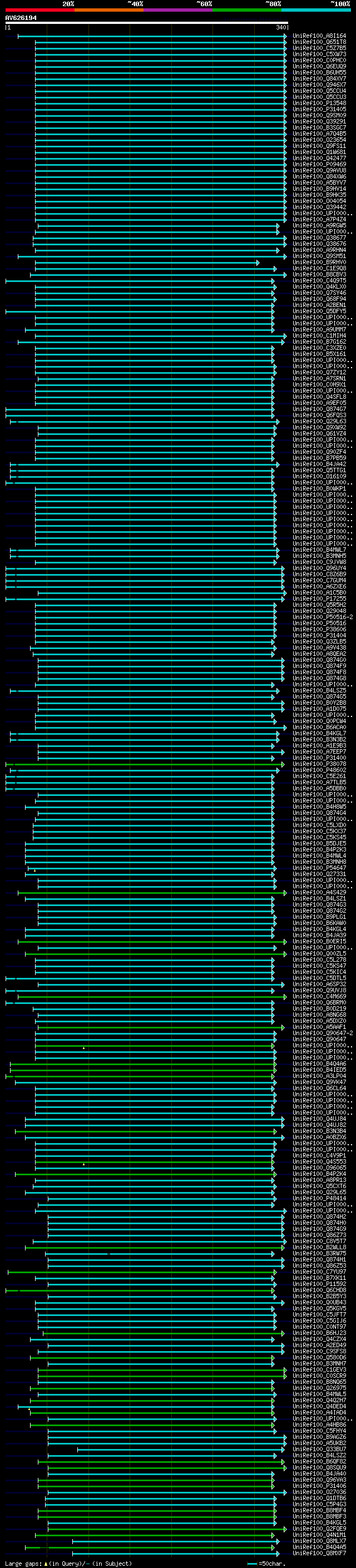Click the cyan ~100% identity legend bar

tap(316, 10)
